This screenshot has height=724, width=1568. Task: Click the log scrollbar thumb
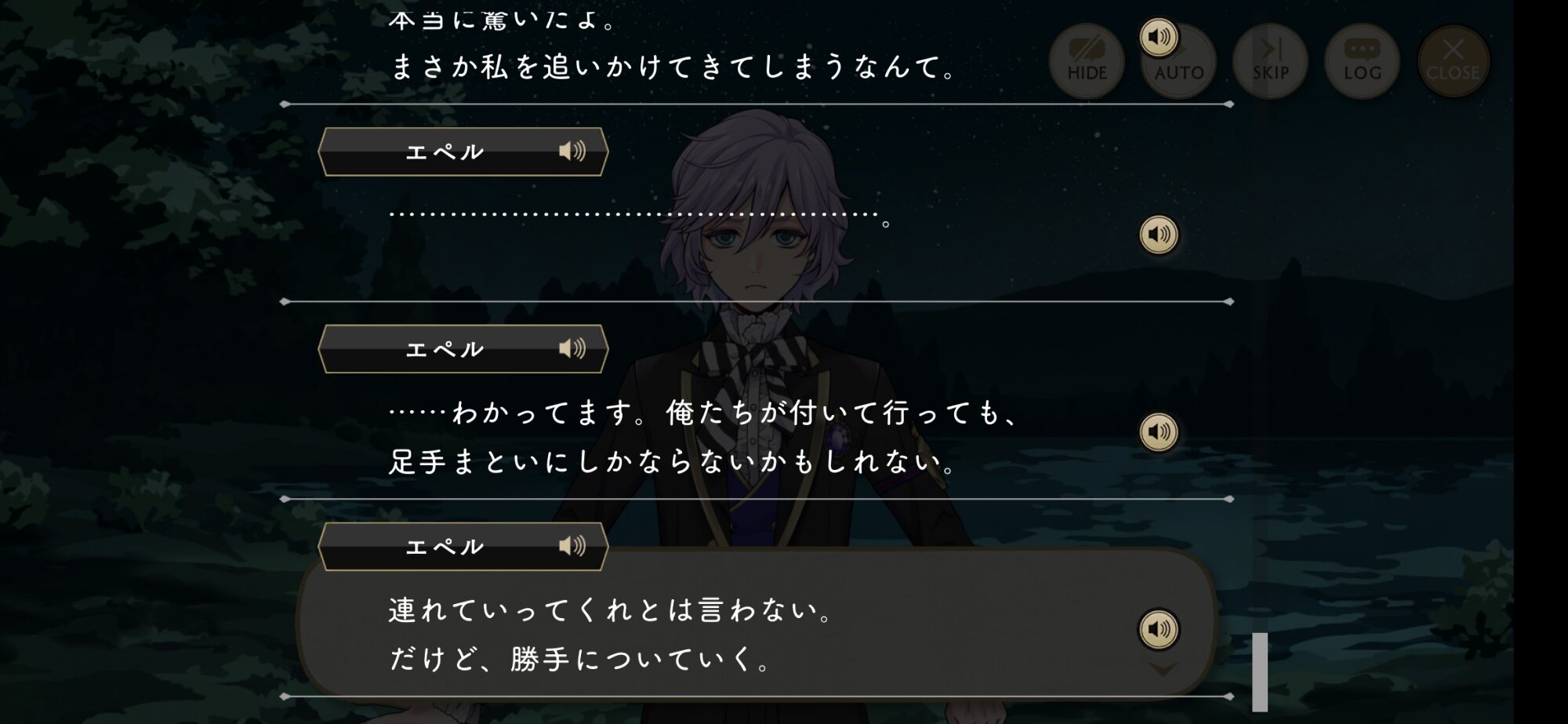pos(1260,671)
